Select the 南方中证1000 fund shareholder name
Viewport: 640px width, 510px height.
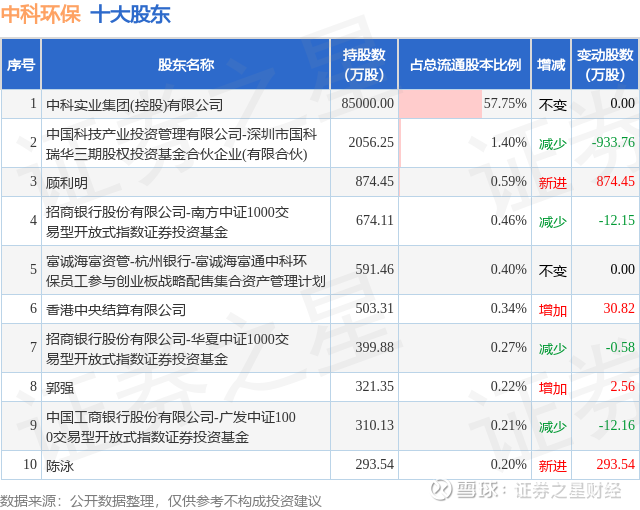coord(167,222)
